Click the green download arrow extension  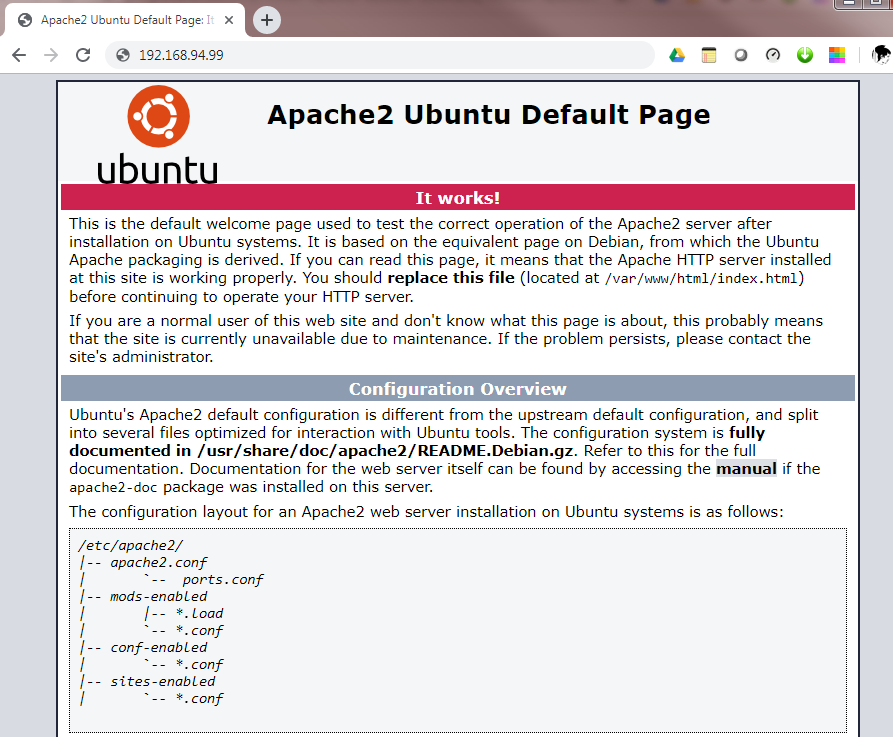coord(805,55)
